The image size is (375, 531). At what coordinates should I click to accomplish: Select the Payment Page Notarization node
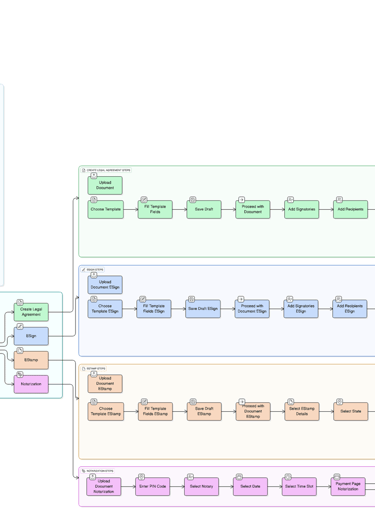tap(348, 487)
